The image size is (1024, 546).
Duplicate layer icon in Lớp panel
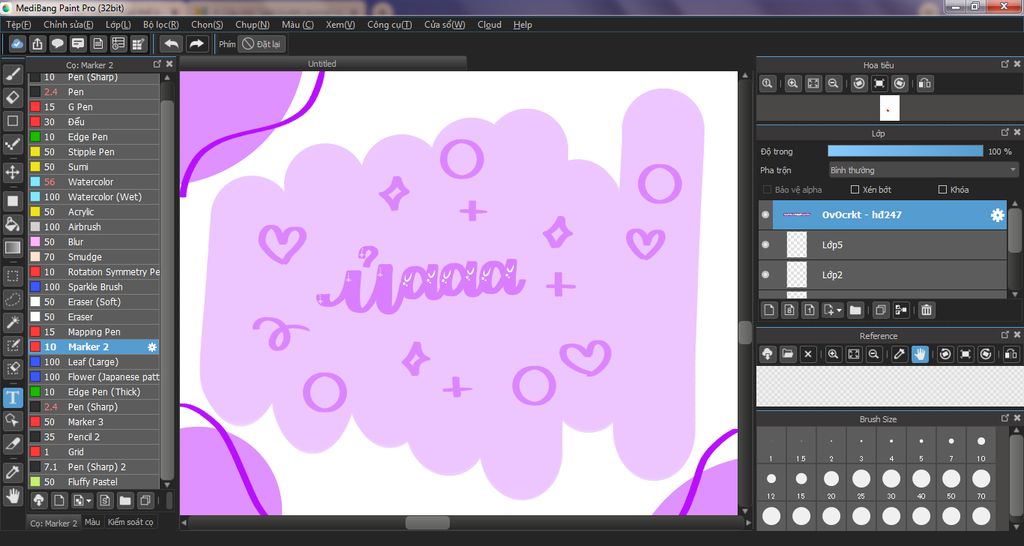click(x=880, y=310)
